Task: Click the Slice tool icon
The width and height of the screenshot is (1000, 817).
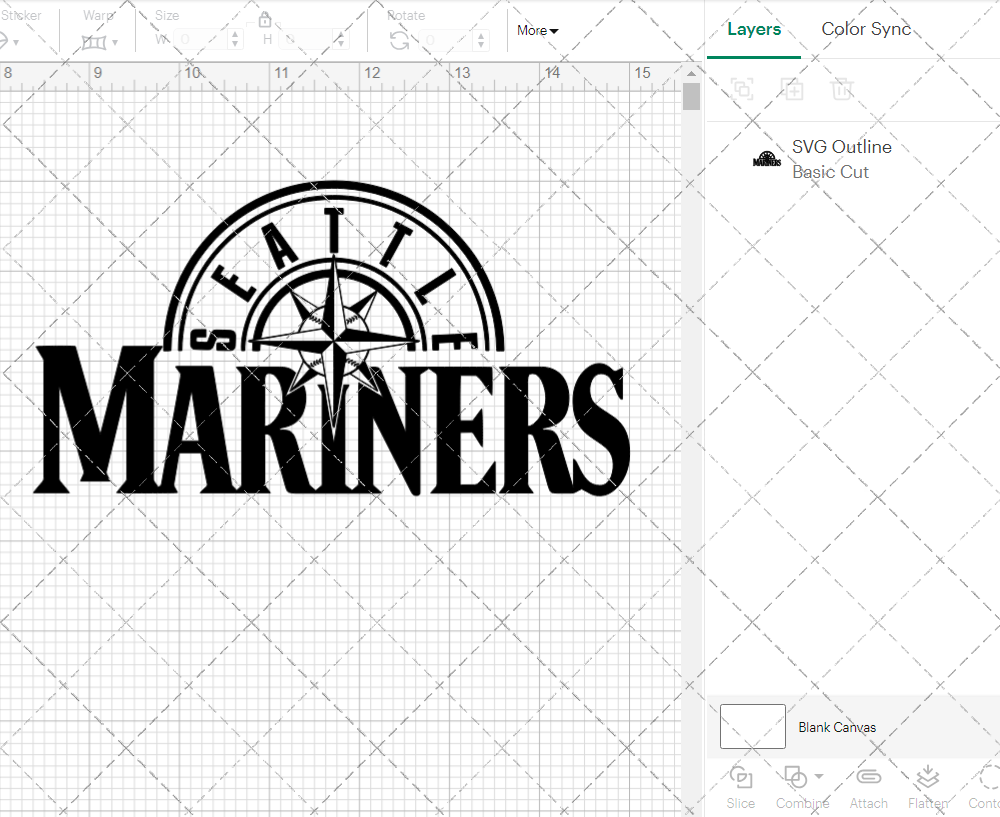Action: [x=741, y=778]
